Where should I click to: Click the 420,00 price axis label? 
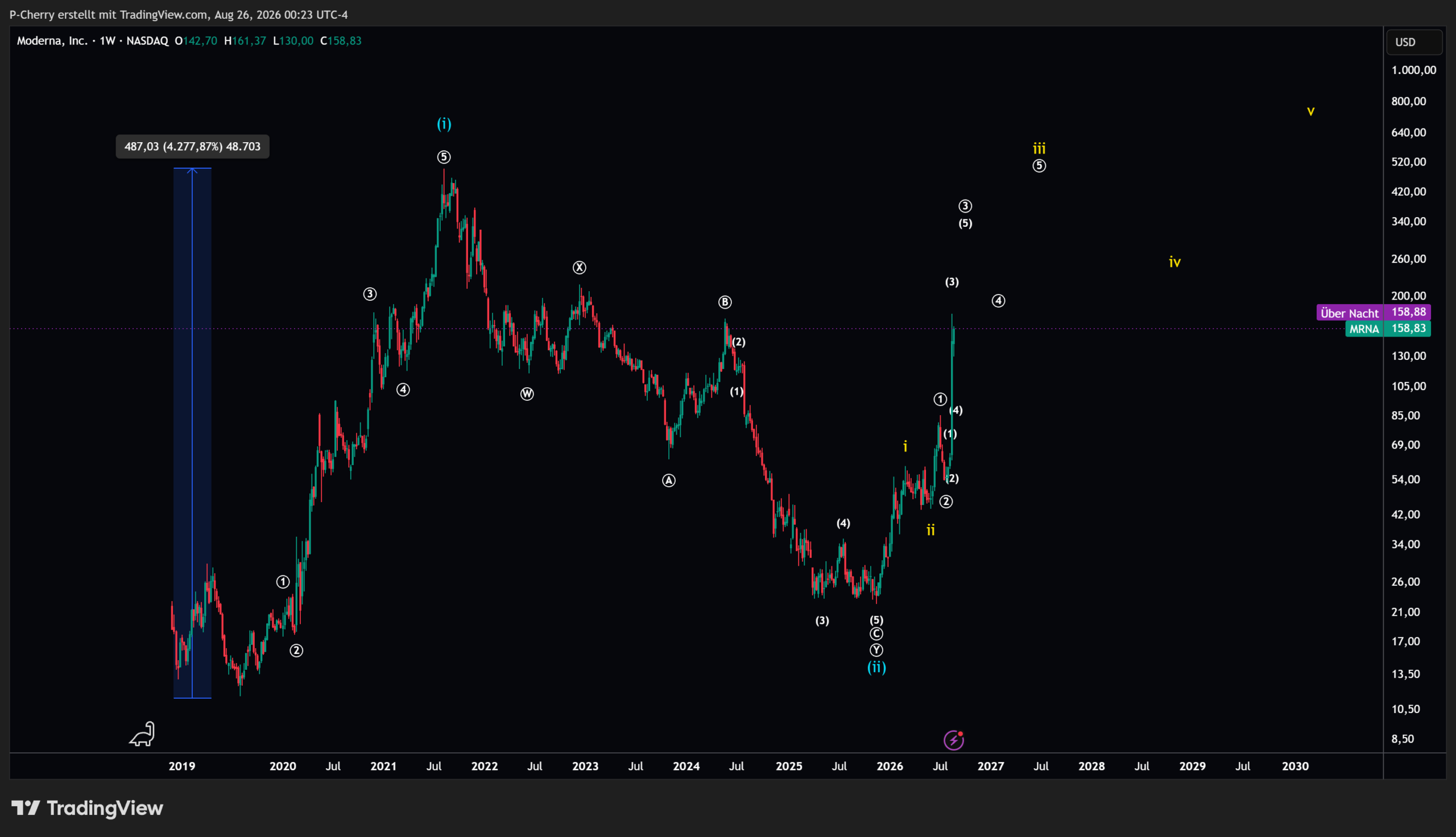click(1409, 192)
